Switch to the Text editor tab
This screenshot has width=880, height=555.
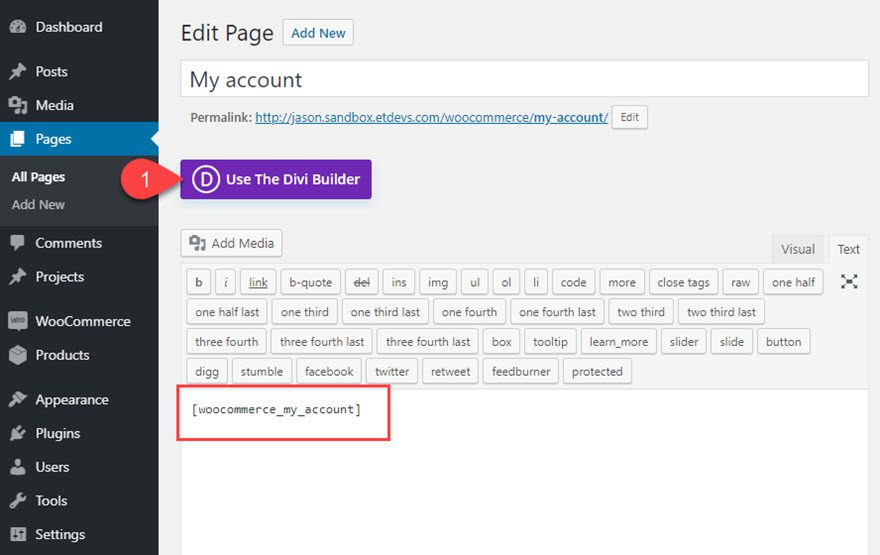pyautogui.click(x=848, y=249)
